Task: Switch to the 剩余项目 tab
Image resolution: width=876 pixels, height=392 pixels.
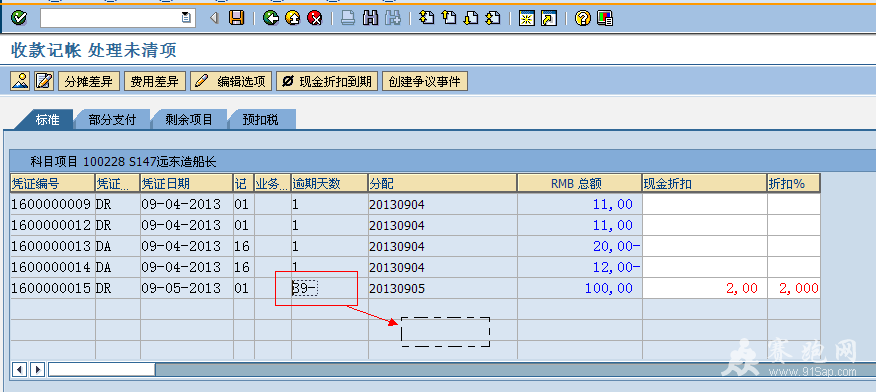Action: click(x=189, y=119)
